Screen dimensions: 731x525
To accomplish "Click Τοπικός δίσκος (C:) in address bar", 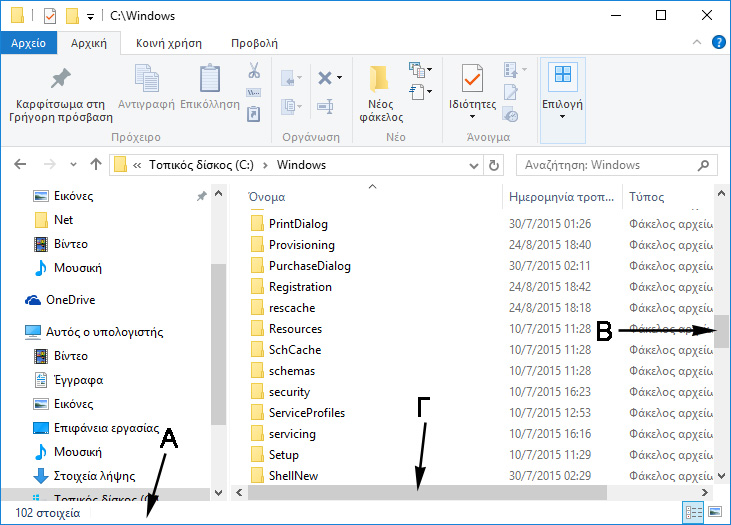I will coord(201,165).
